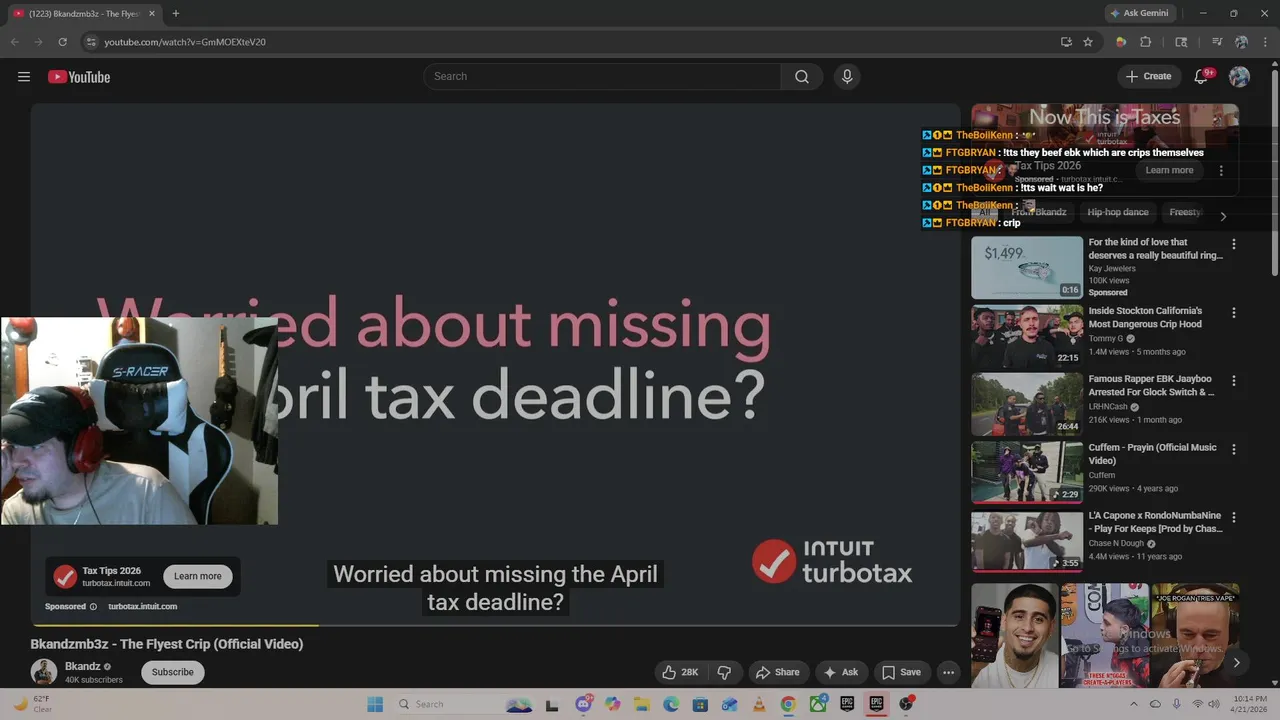Reload the page in Chrome
Image resolution: width=1280 pixels, height=720 pixels.
point(62,42)
